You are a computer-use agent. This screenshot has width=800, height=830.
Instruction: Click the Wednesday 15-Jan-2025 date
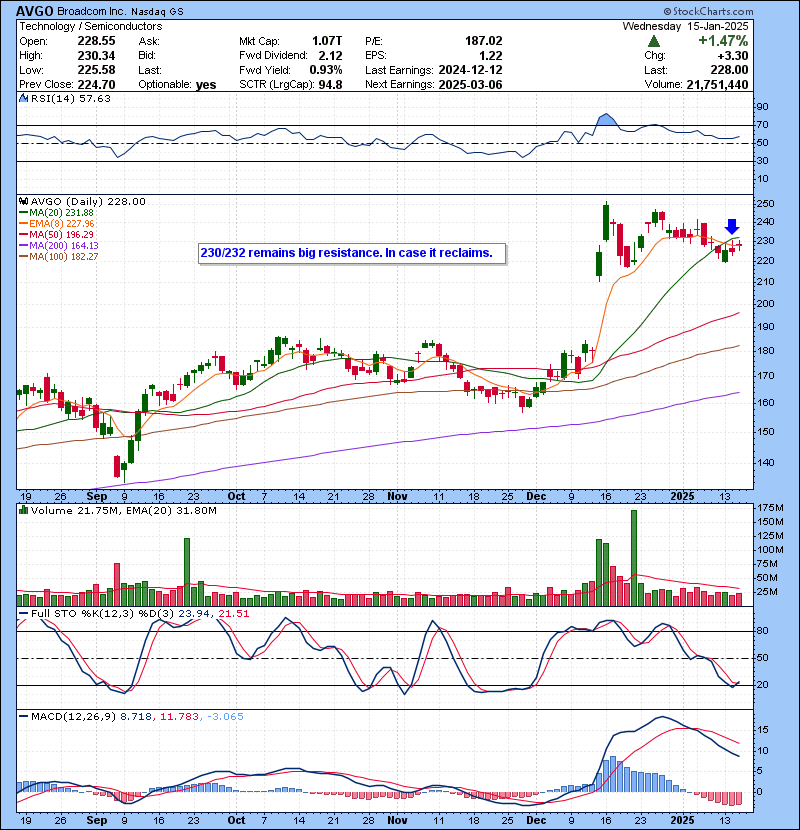(x=685, y=26)
